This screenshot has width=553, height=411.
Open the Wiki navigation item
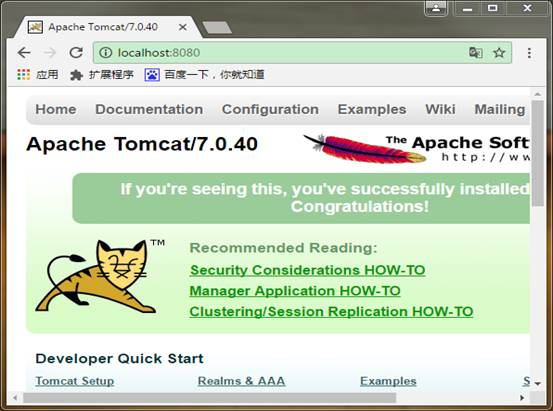point(440,109)
